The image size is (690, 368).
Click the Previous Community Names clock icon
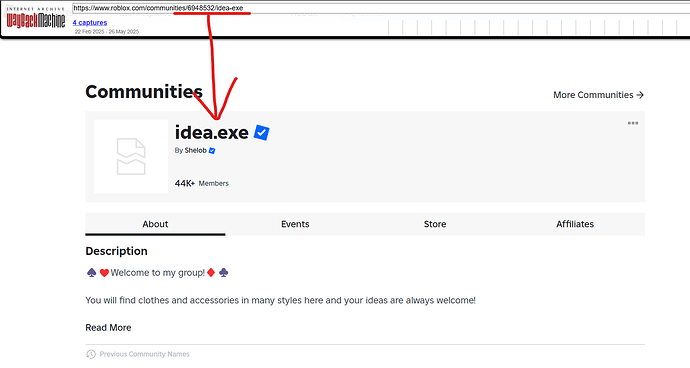91,354
